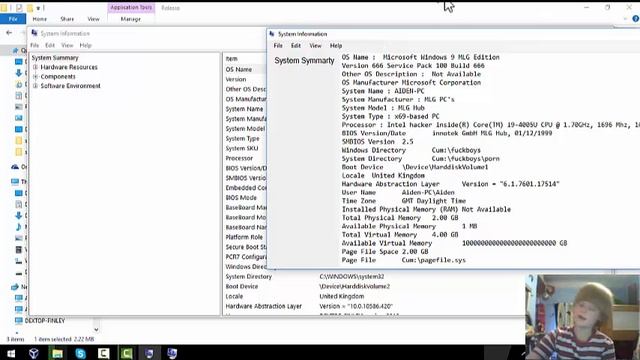Click the Quick access star icon

click(x=16, y=51)
